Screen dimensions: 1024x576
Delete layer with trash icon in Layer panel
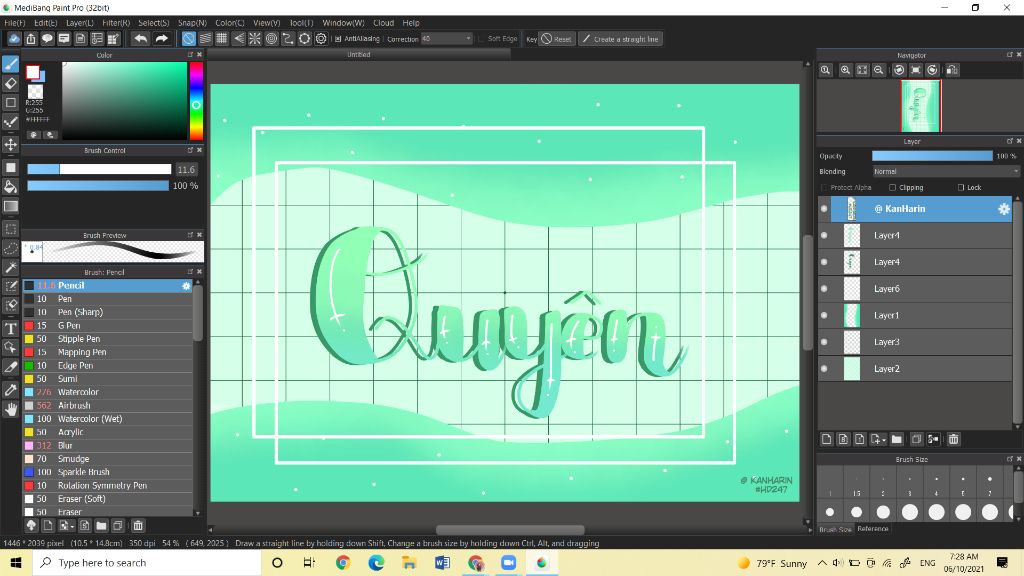[953, 440]
